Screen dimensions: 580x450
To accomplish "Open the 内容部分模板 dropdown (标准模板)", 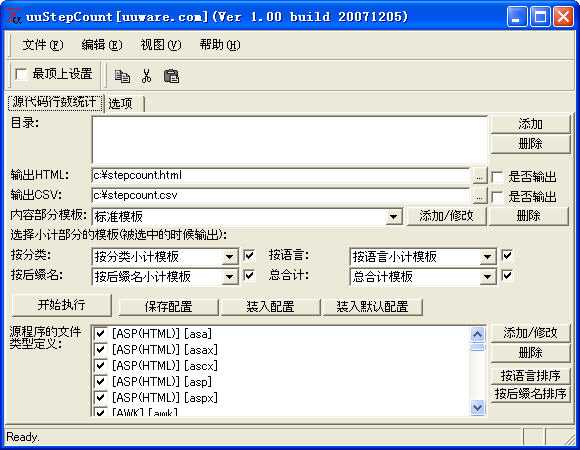I will pyautogui.click(x=394, y=216).
